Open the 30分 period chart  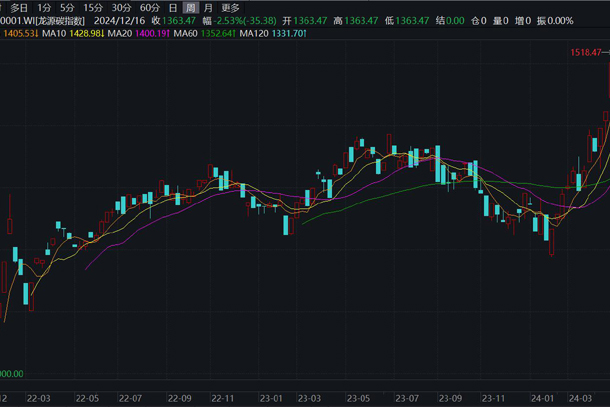pos(121,7)
